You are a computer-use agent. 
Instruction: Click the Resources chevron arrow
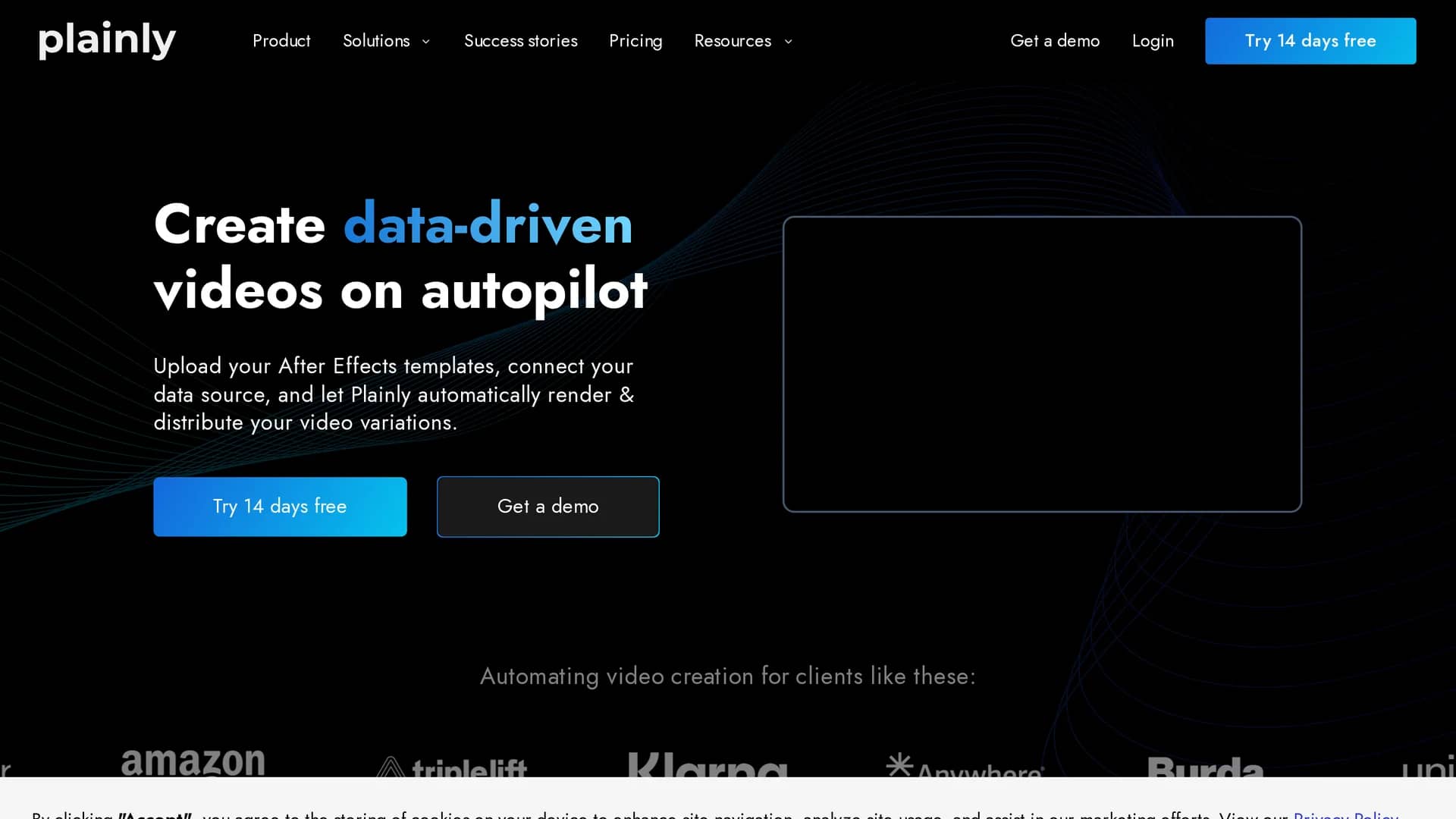click(x=788, y=42)
